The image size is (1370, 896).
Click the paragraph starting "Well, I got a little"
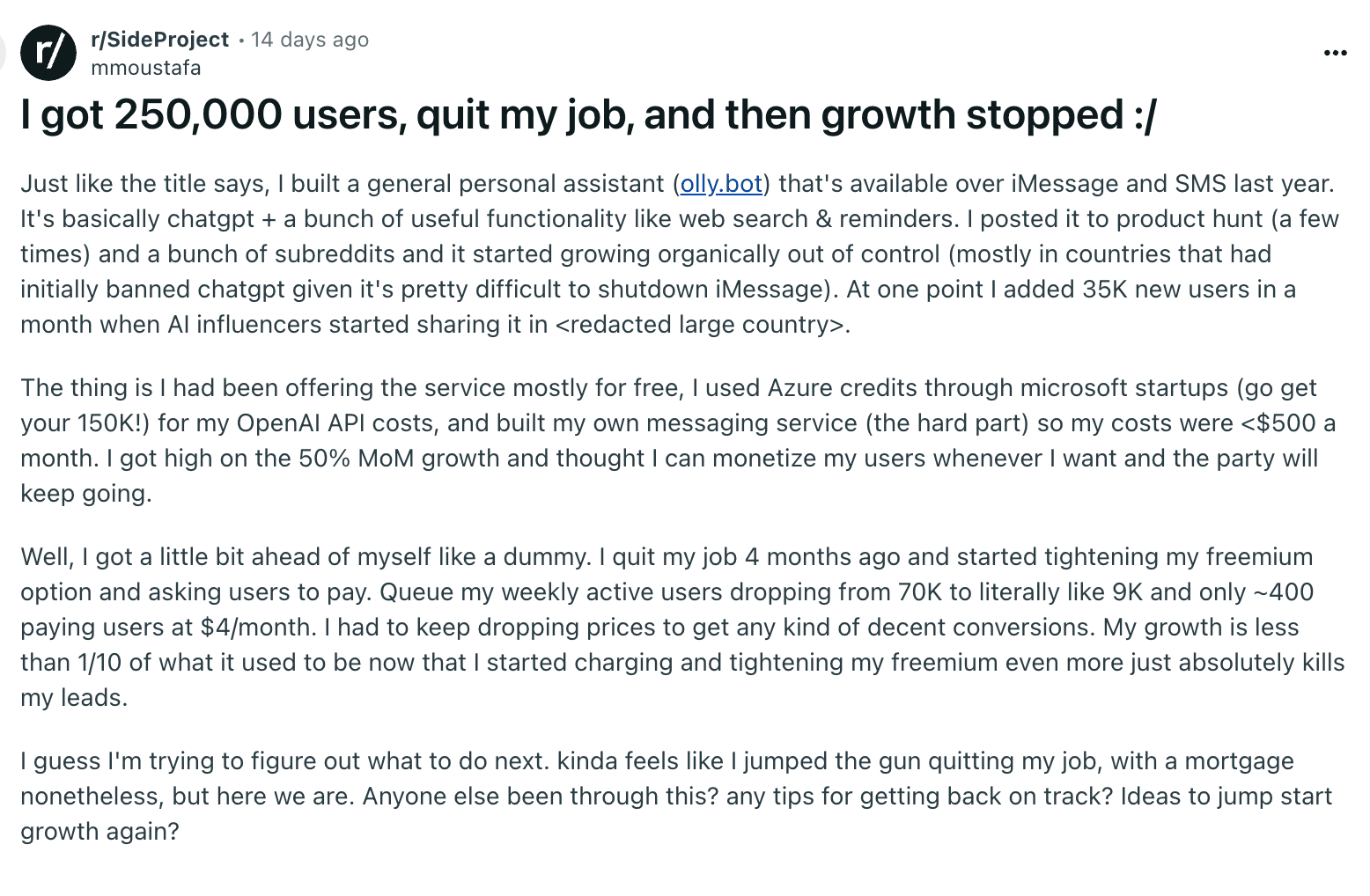[682, 627]
